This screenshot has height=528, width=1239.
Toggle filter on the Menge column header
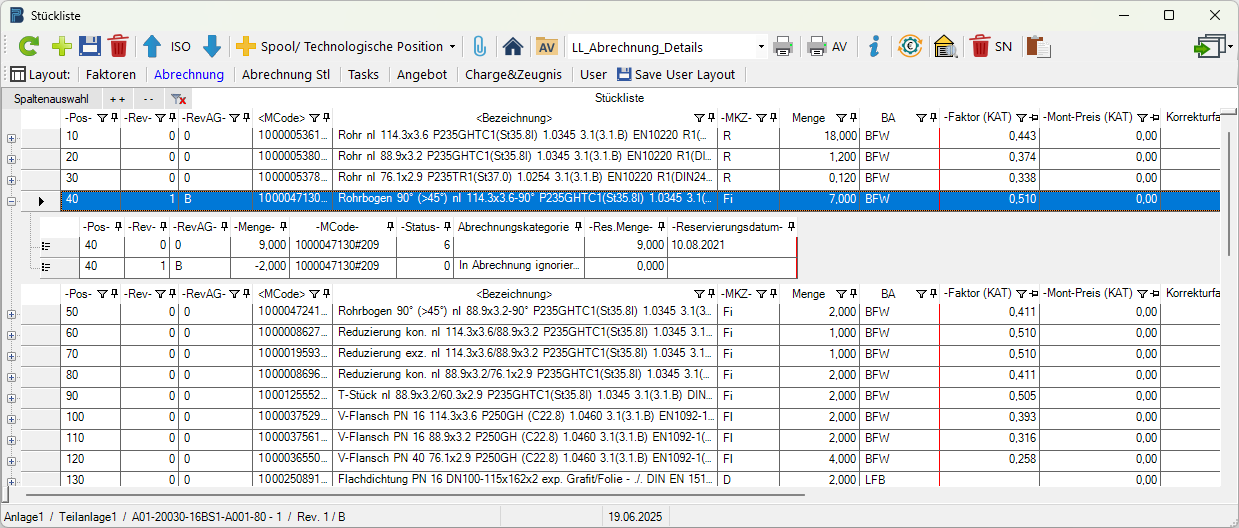tap(841, 118)
